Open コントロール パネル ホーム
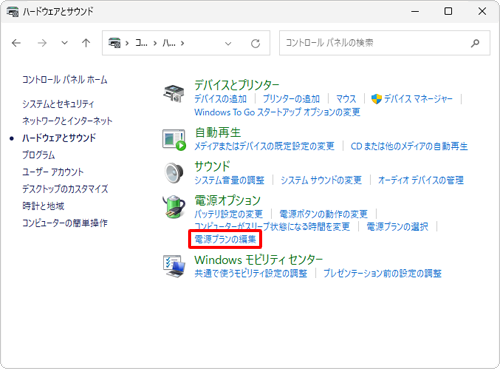 (65, 80)
